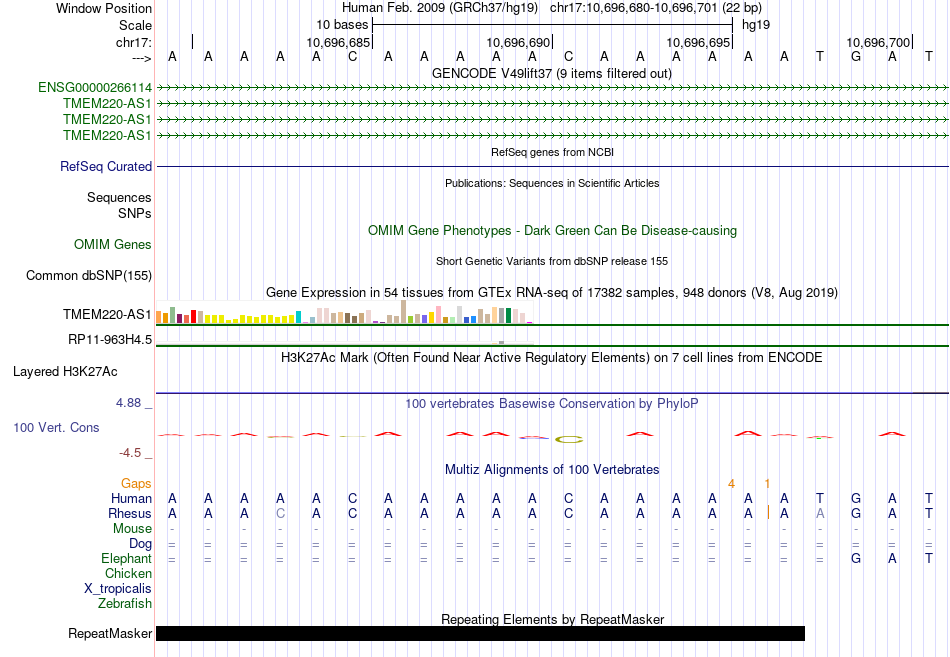Click the Sequences track label
This screenshot has height=657, width=950.
119,198
